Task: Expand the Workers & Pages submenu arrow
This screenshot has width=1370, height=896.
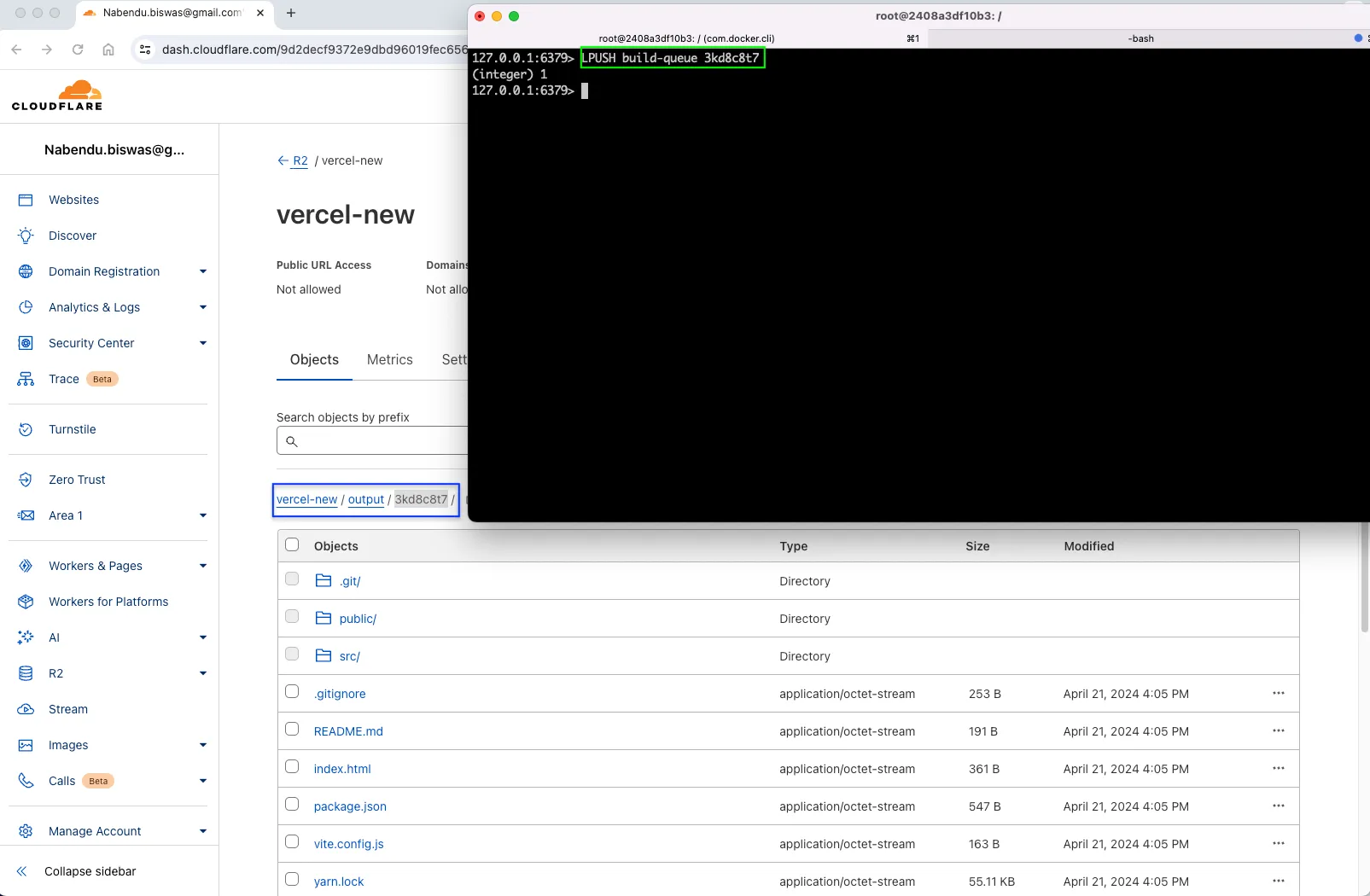Action: coord(203,566)
